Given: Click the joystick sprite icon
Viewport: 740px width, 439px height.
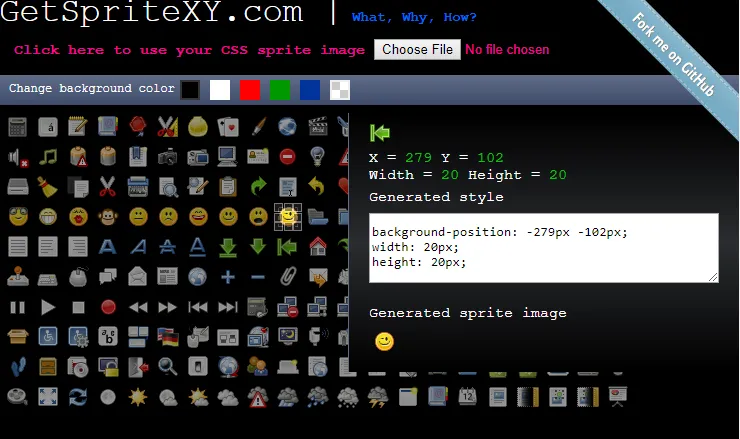Looking at the screenshot, I should (17, 277).
